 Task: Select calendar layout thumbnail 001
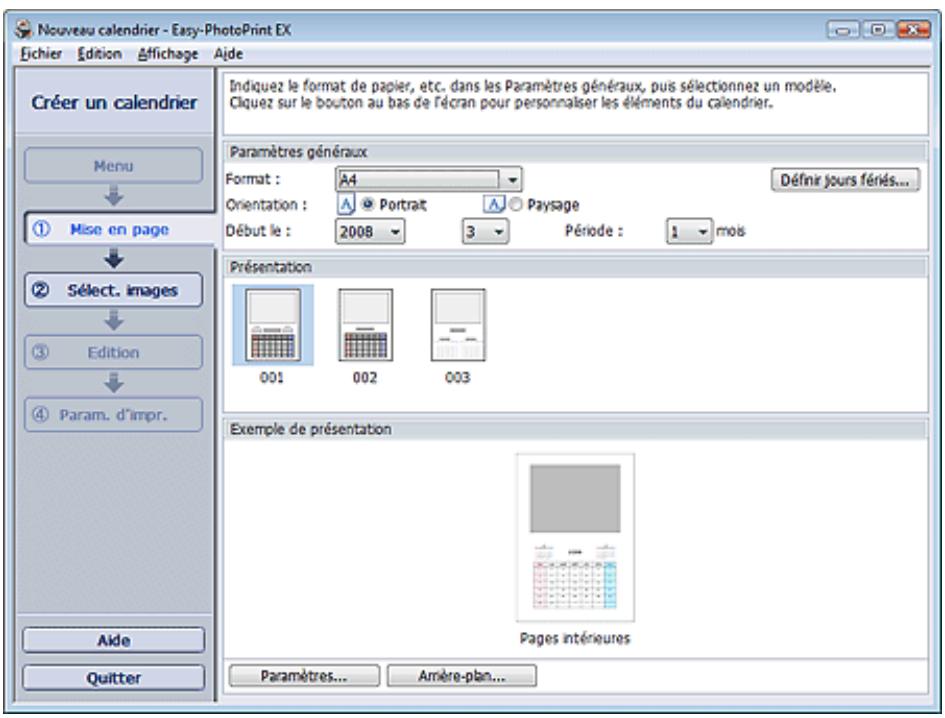(x=273, y=326)
